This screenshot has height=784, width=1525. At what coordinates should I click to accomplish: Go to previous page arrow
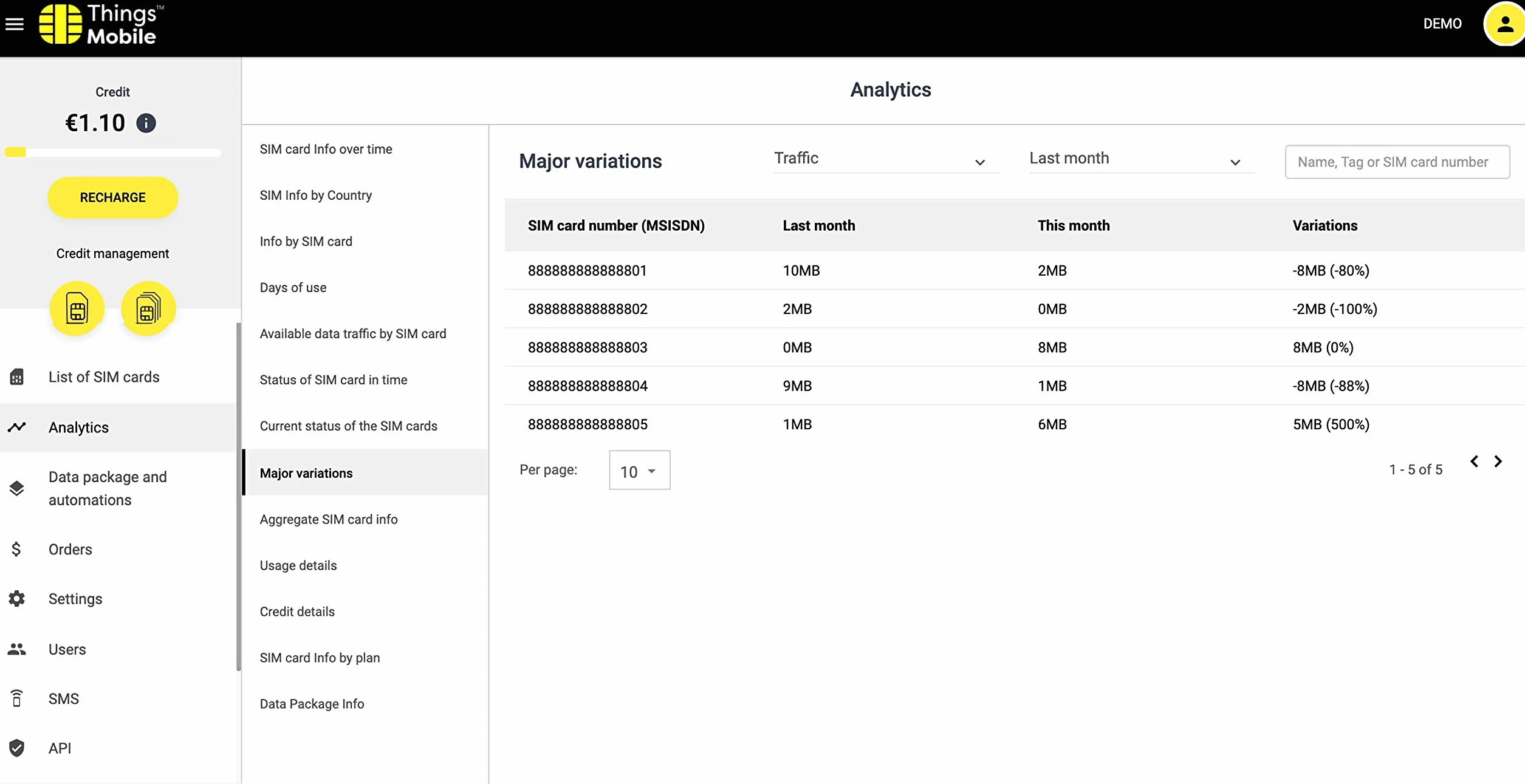(x=1475, y=462)
